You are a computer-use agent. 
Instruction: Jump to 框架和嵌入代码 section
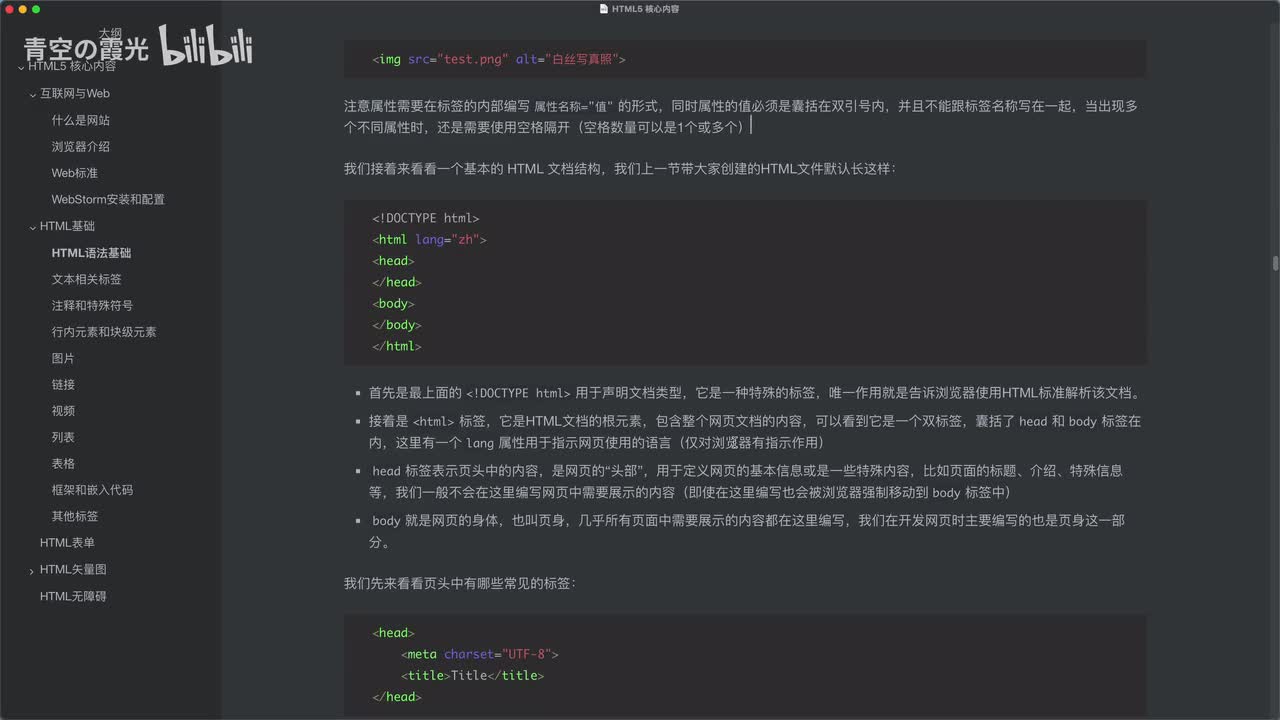92,490
